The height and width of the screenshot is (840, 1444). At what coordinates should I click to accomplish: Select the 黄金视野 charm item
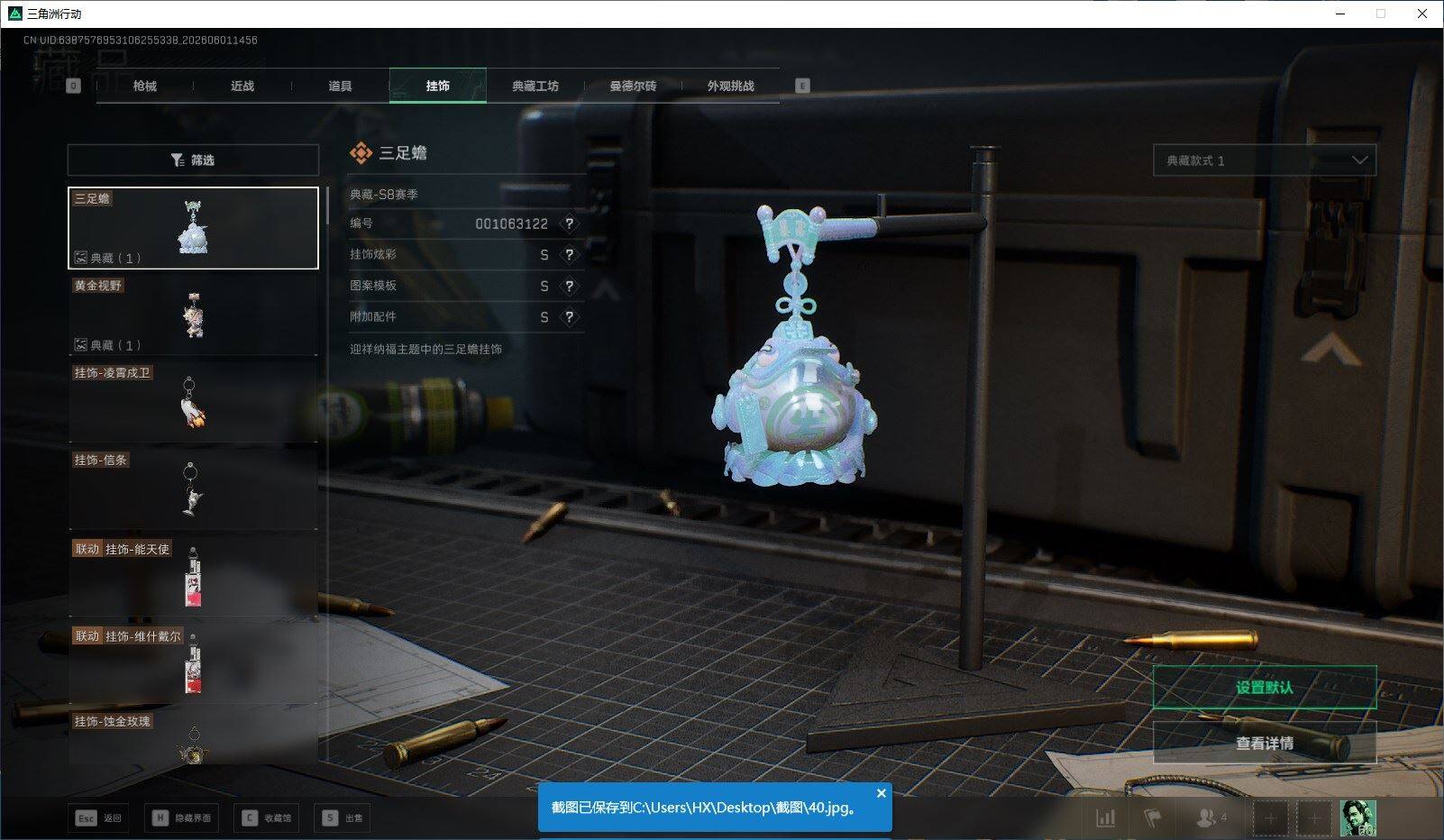click(x=193, y=315)
